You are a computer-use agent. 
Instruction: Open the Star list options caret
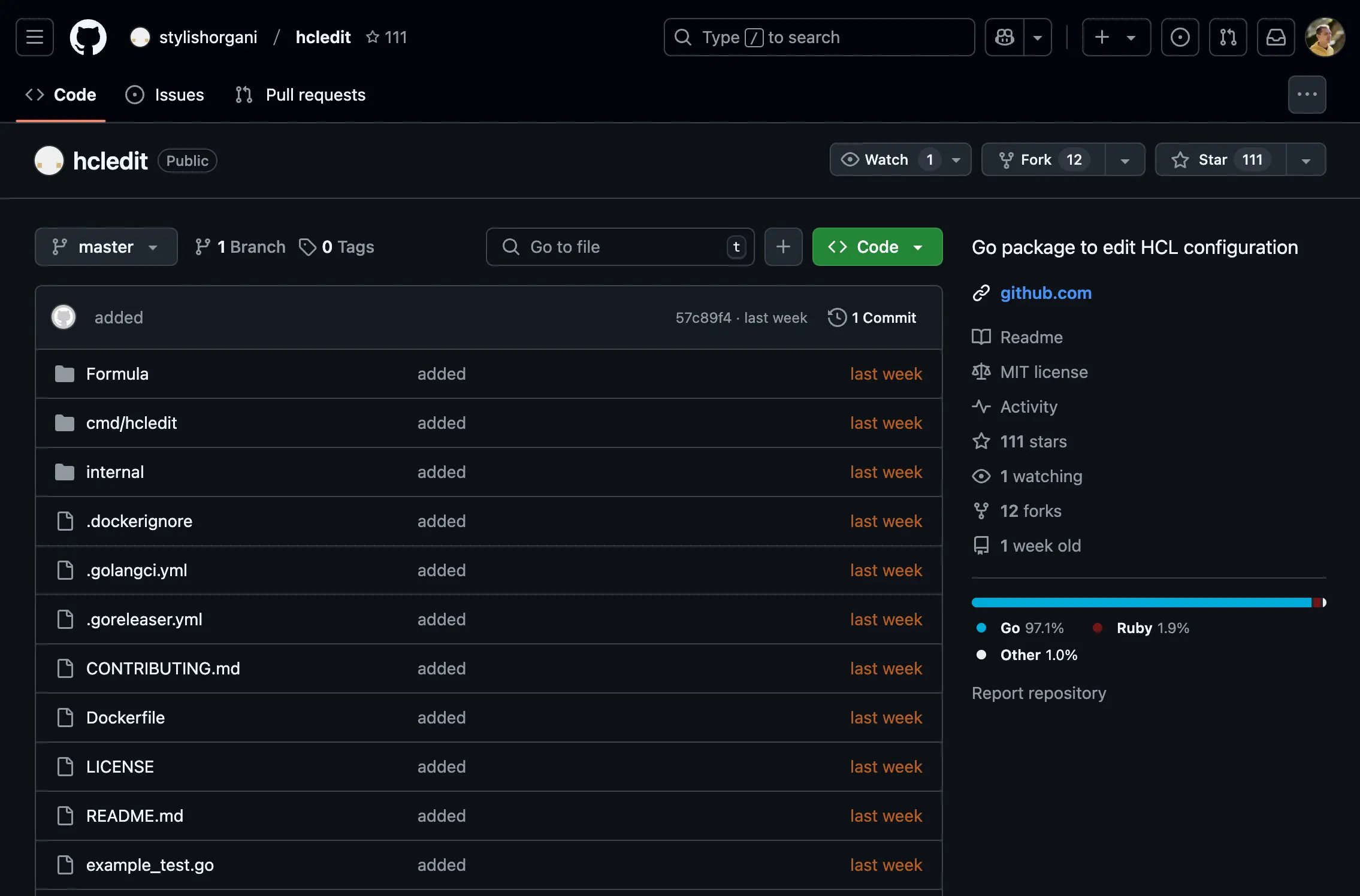[1306, 159]
